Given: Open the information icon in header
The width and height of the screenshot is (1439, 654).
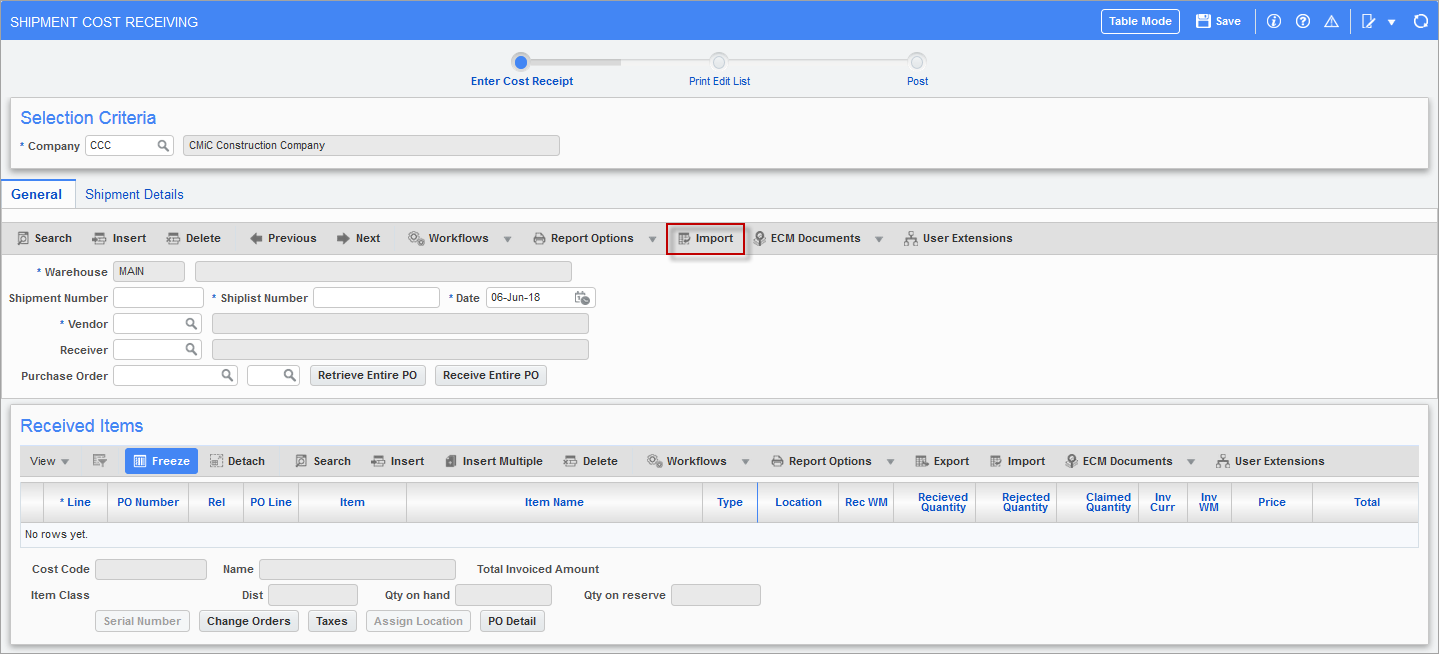Looking at the screenshot, I should click(1273, 21).
